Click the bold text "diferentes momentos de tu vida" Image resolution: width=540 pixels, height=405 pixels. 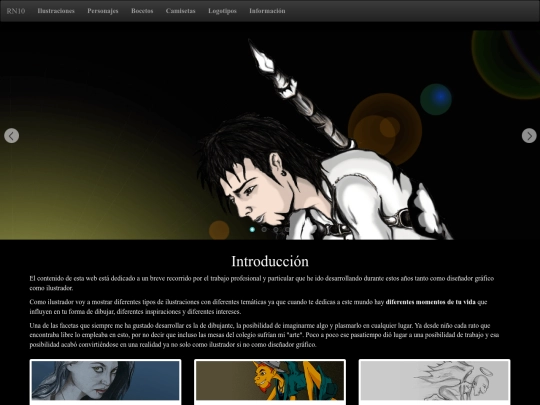[430, 302]
